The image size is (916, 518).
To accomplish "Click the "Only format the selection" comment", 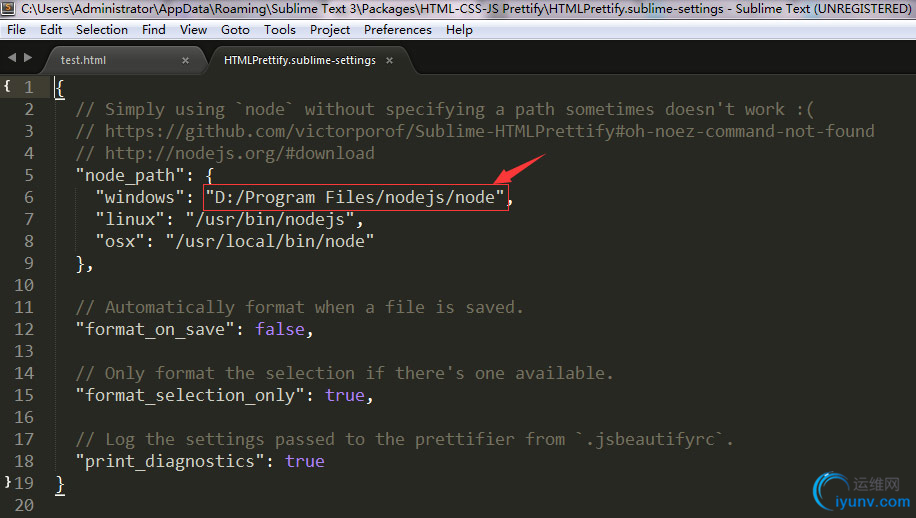I will [345, 373].
